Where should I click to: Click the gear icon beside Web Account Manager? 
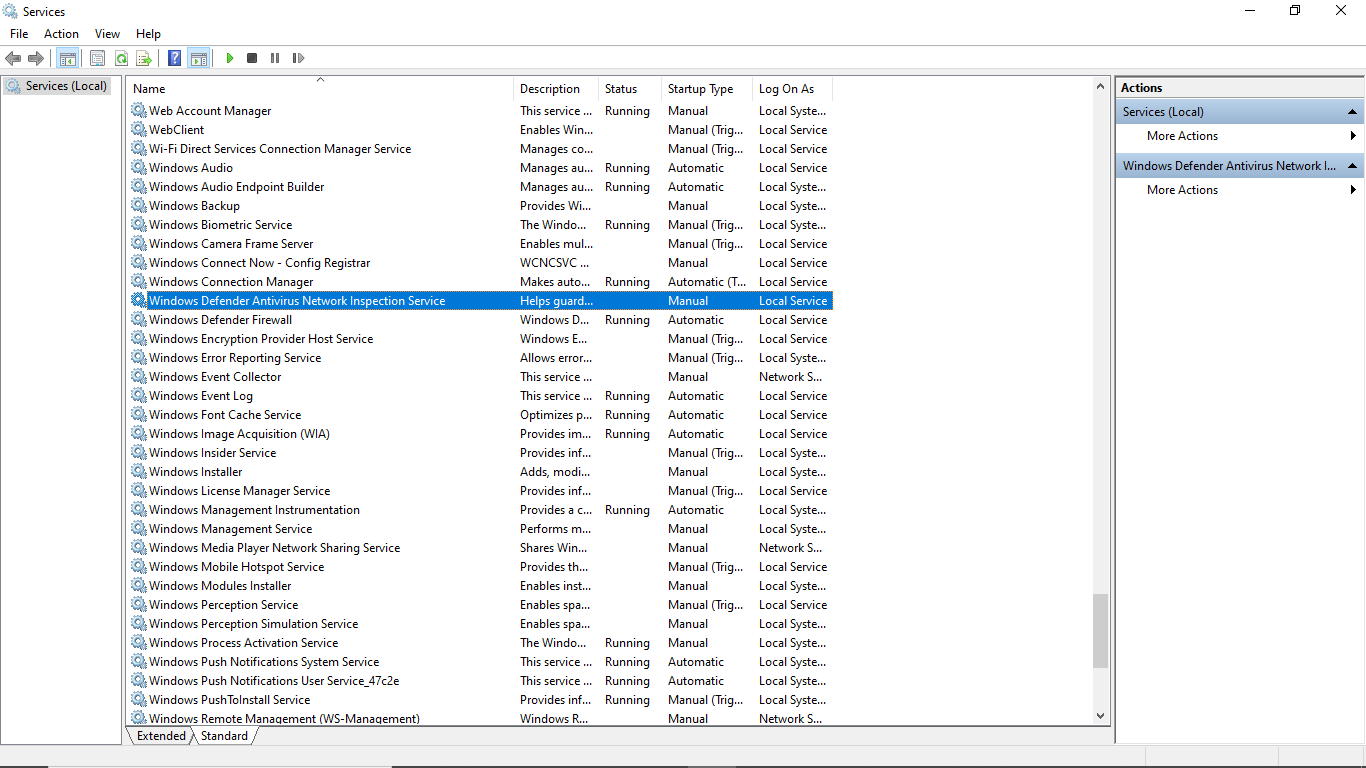[x=138, y=111]
